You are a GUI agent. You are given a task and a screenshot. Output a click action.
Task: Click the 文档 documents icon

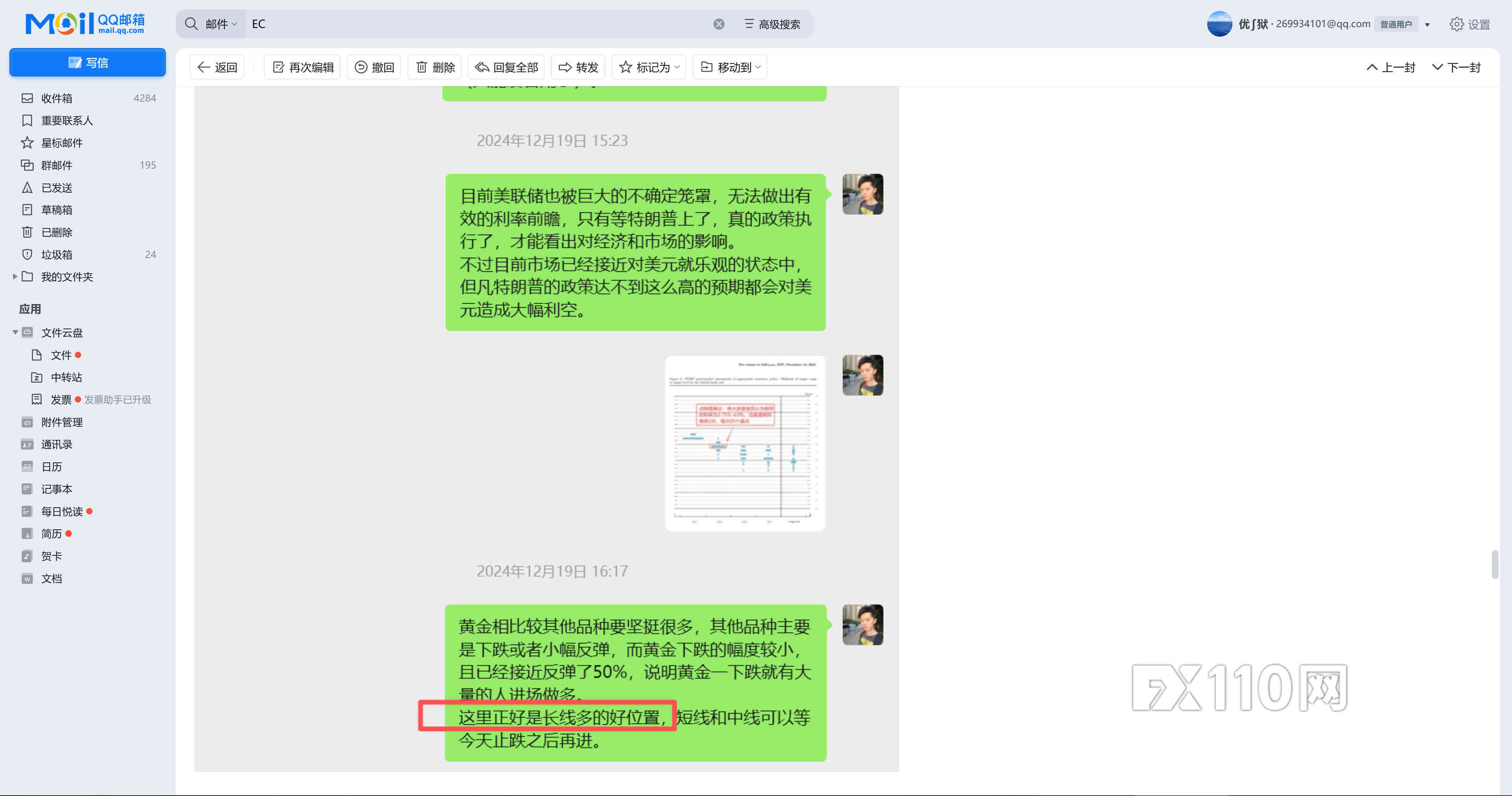(27, 578)
